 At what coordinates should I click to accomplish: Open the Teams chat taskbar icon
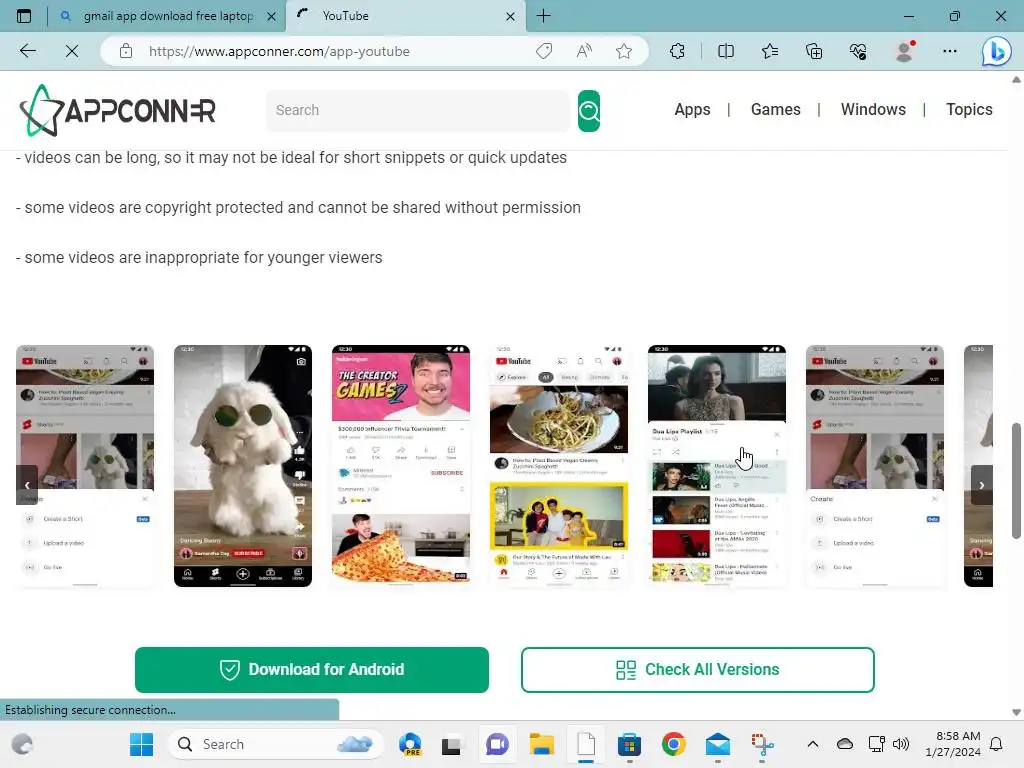coord(497,744)
